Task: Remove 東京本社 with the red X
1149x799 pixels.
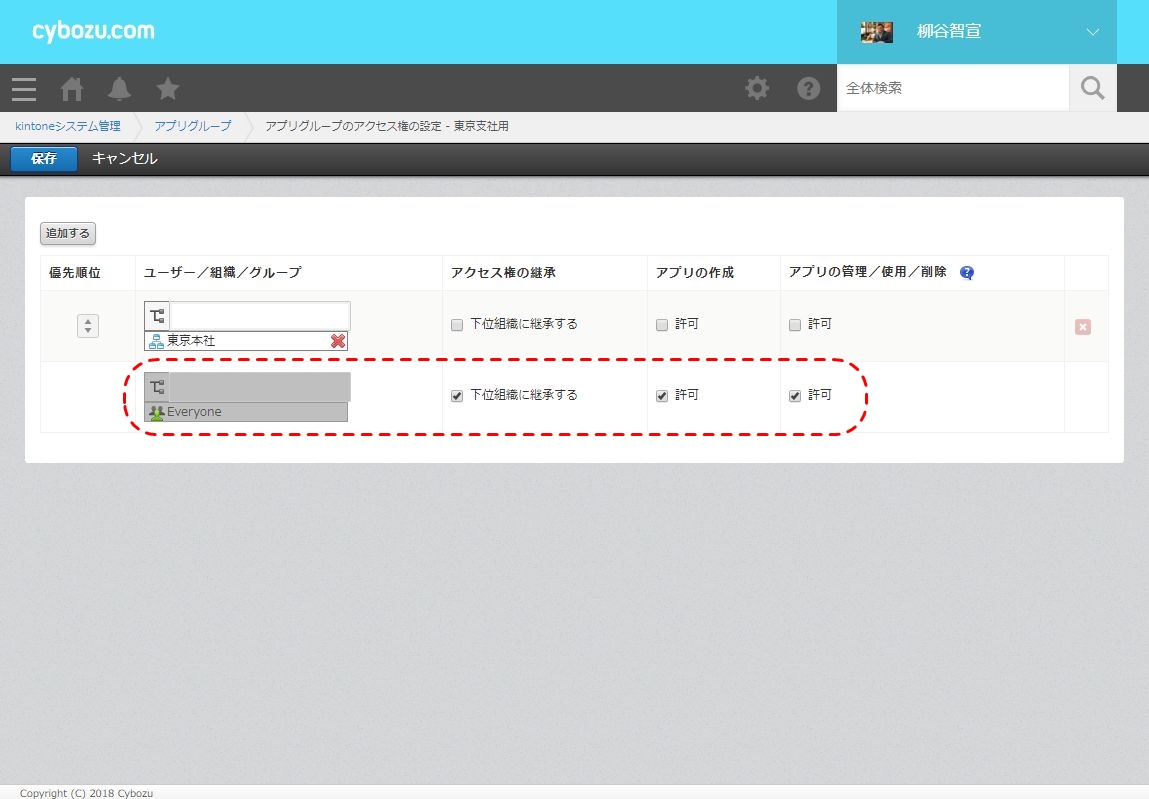Action: pyautogui.click(x=338, y=341)
